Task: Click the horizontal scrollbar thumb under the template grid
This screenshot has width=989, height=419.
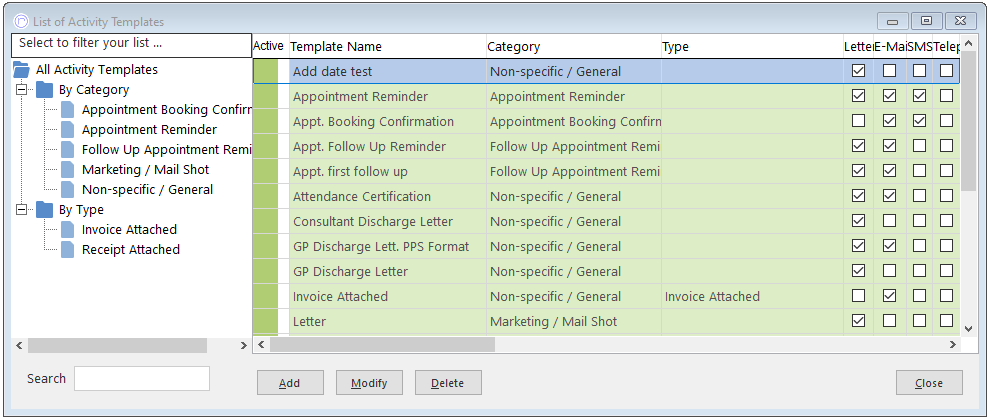Action: click(x=383, y=345)
